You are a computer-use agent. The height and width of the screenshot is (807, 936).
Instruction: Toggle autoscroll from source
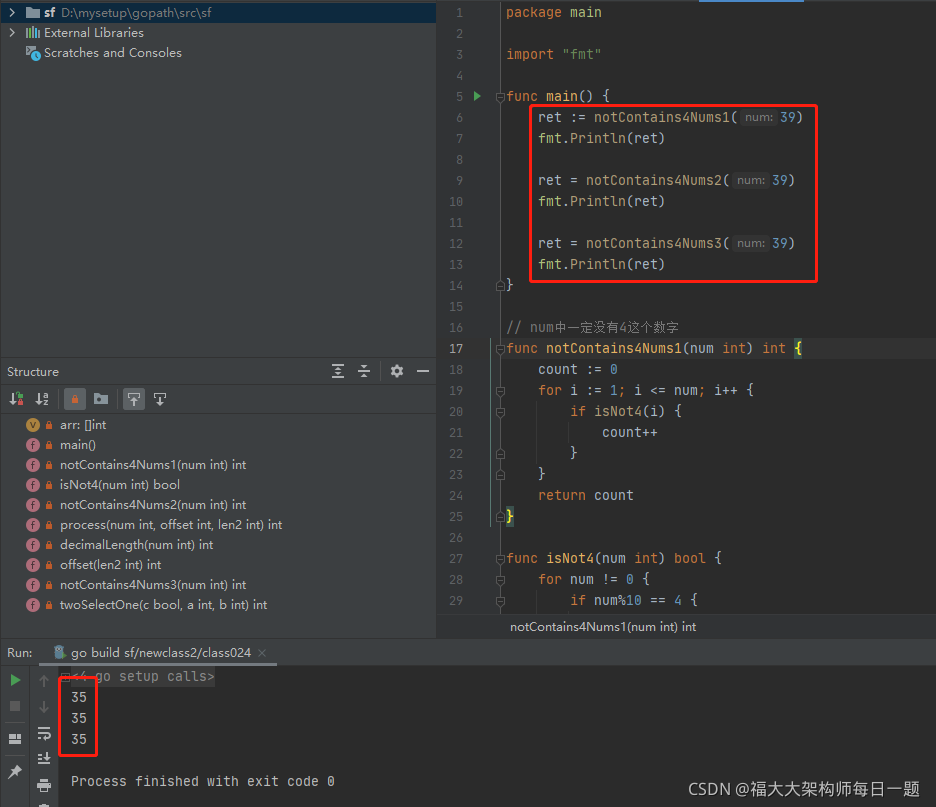[160, 399]
